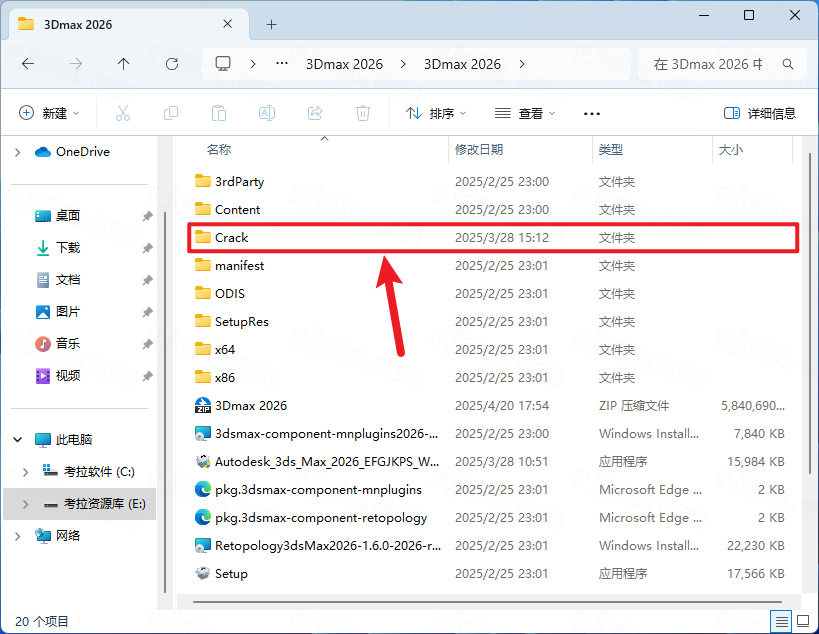Viewport: 819px width, 634px height.
Task: Click the Cut scissors icon
Action: pyautogui.click(x=123, y=113)
